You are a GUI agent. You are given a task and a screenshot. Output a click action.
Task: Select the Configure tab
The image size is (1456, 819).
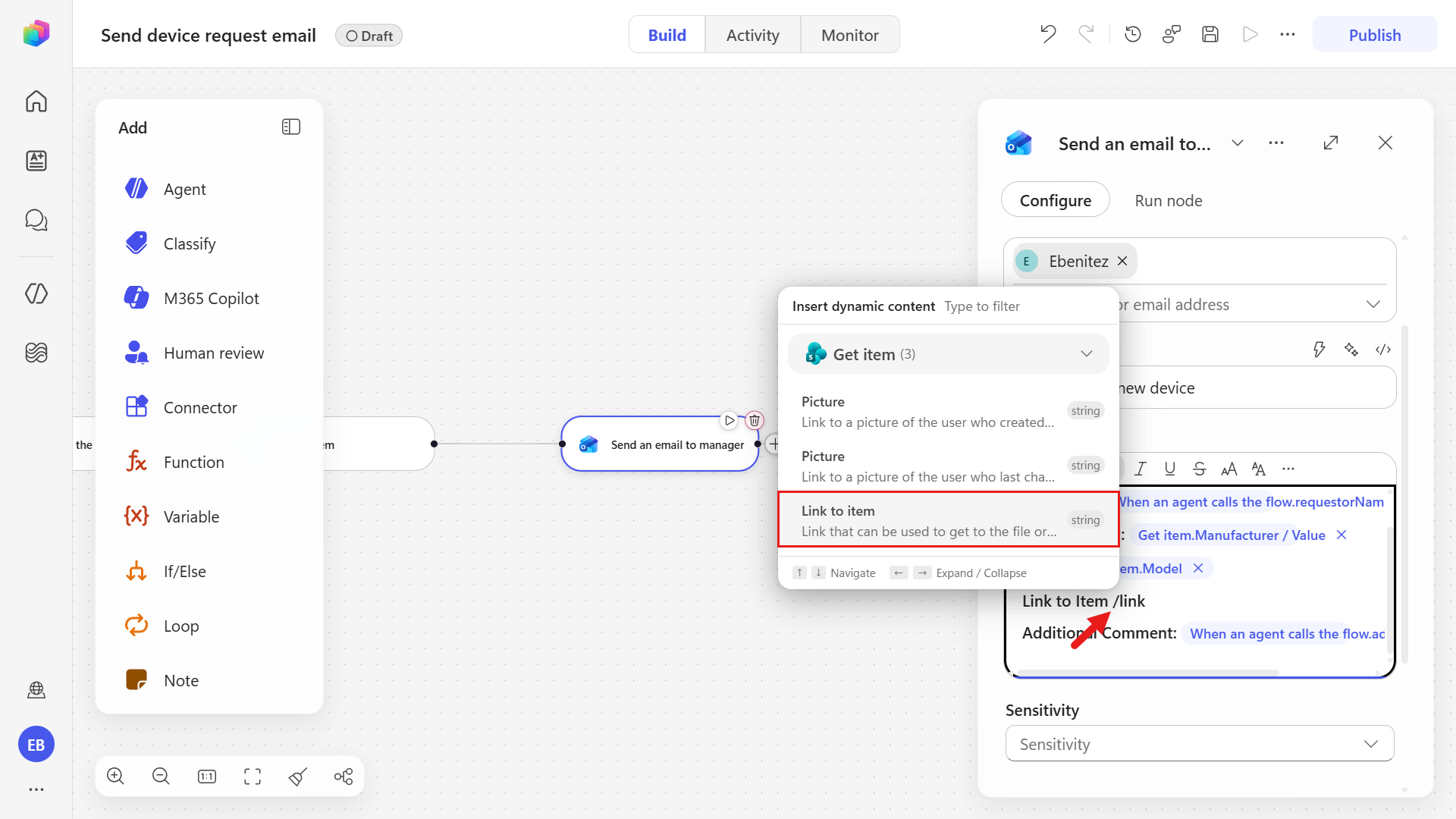coord(1056,200)
